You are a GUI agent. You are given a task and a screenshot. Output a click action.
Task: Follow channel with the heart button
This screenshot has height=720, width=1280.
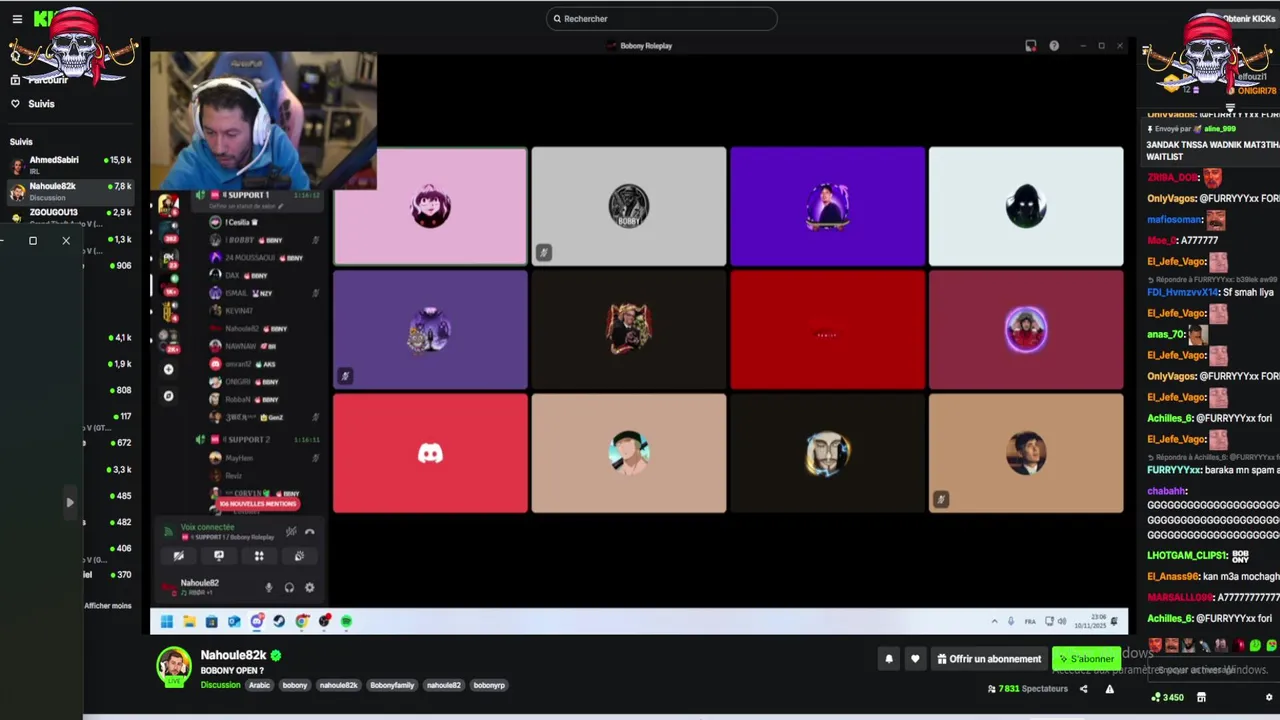pos(914,659)
